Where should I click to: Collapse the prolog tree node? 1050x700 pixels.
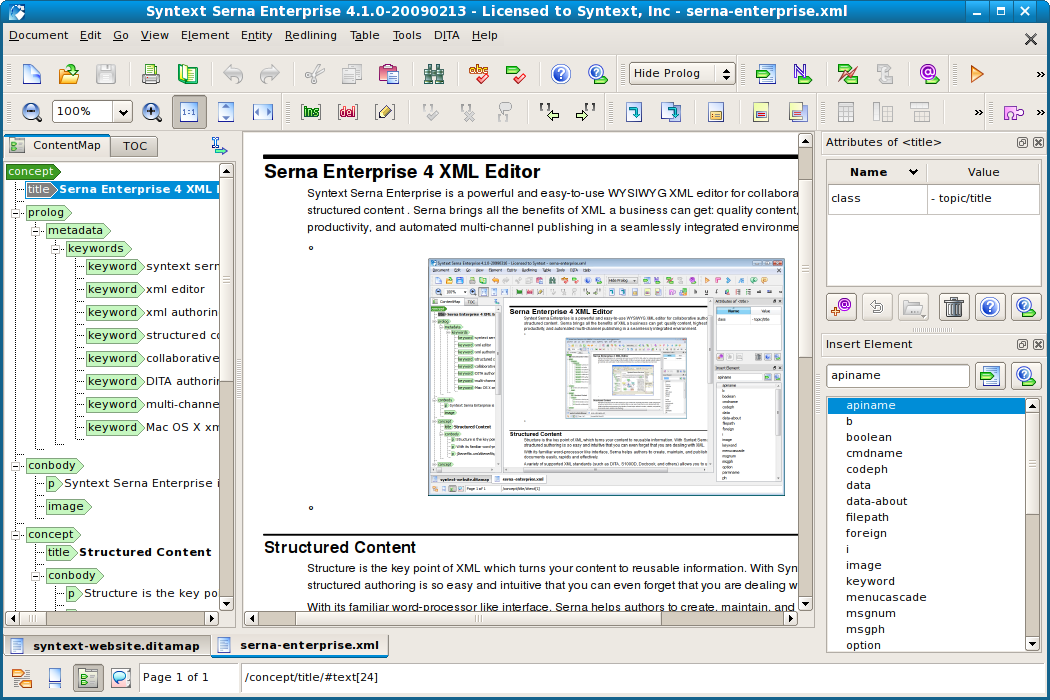coord(15,213)
